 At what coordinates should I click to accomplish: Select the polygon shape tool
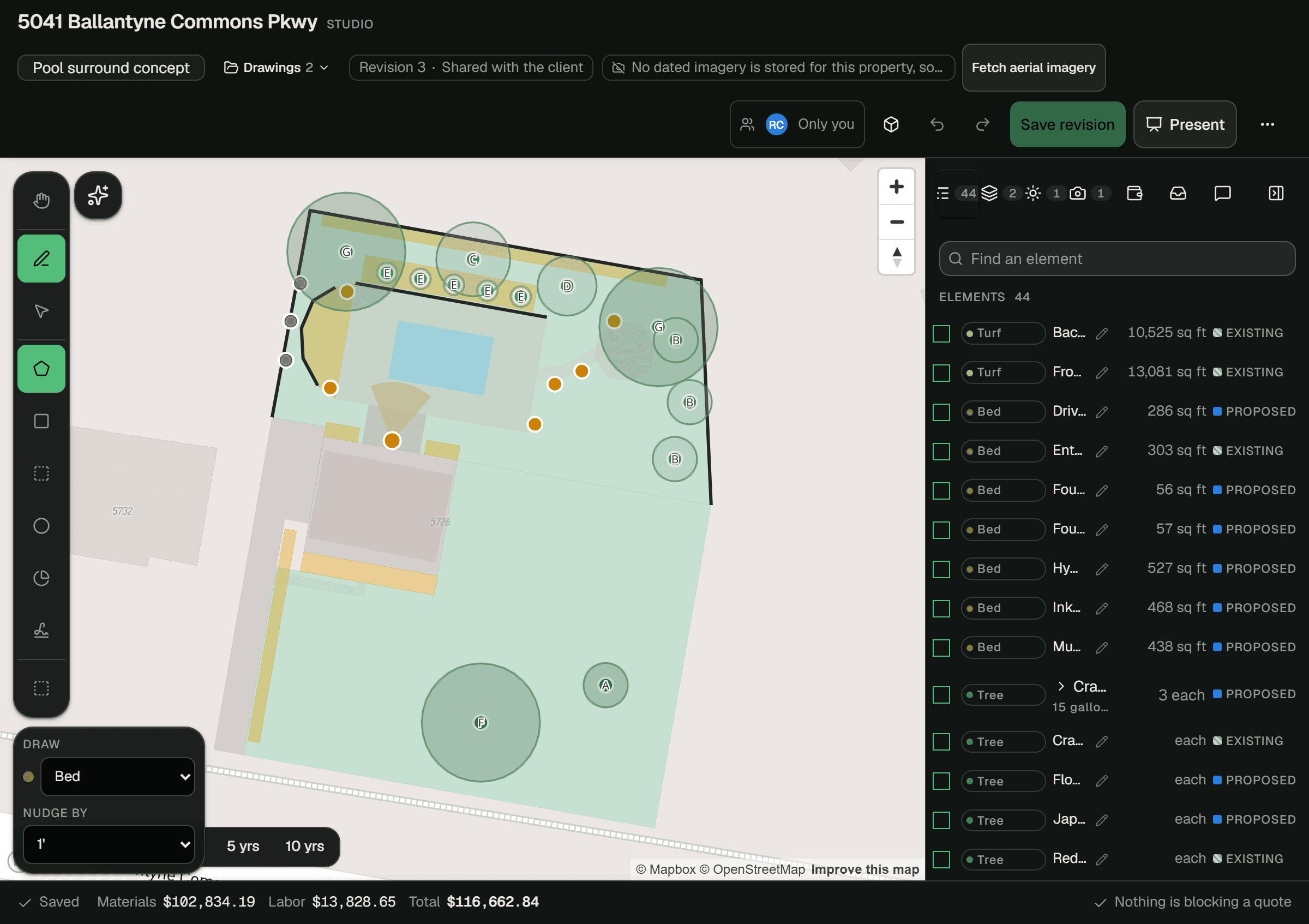coord(41,369)
